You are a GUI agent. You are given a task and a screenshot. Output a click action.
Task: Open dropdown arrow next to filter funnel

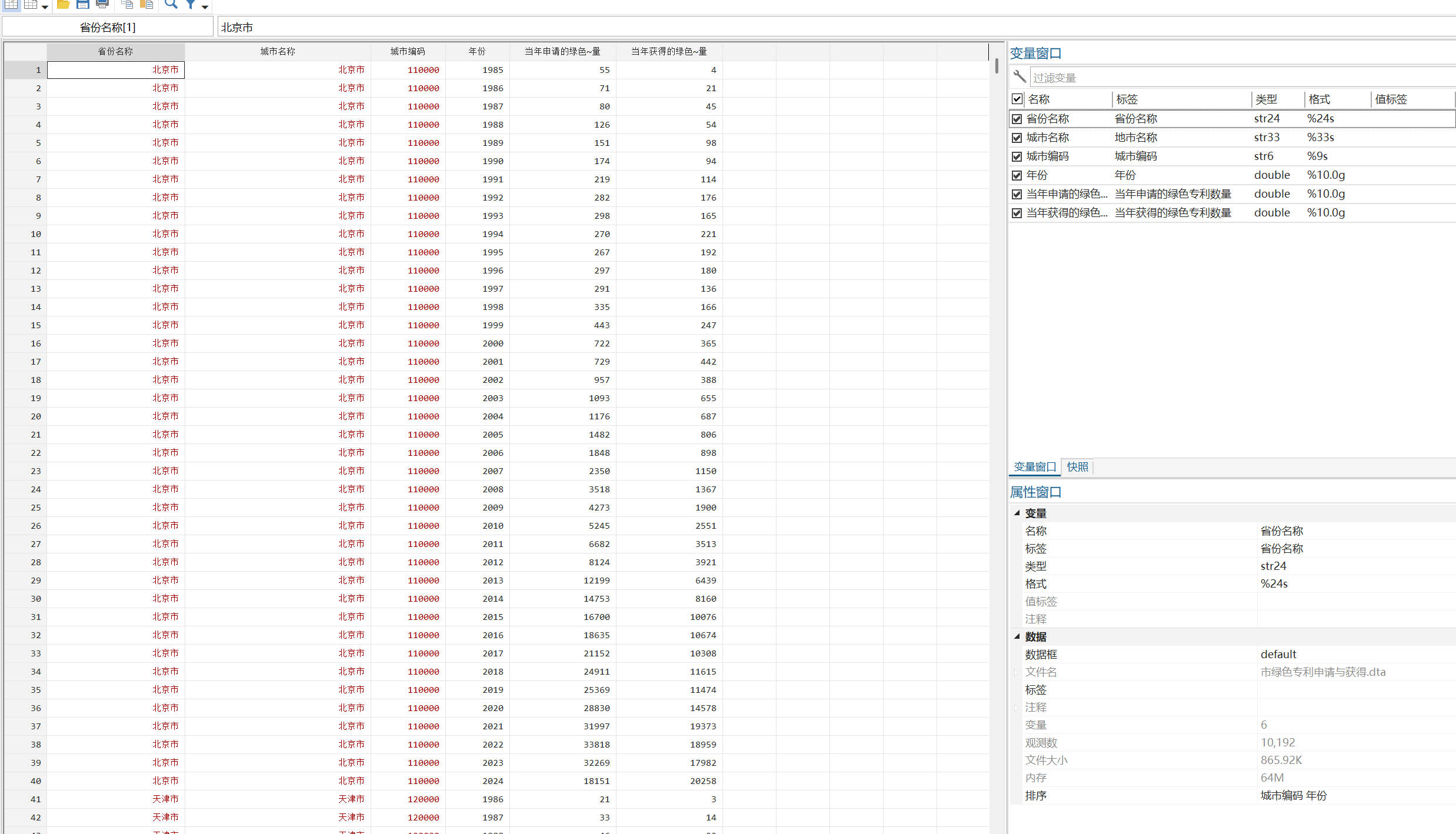pyautogui.click(x=205, y=6)
